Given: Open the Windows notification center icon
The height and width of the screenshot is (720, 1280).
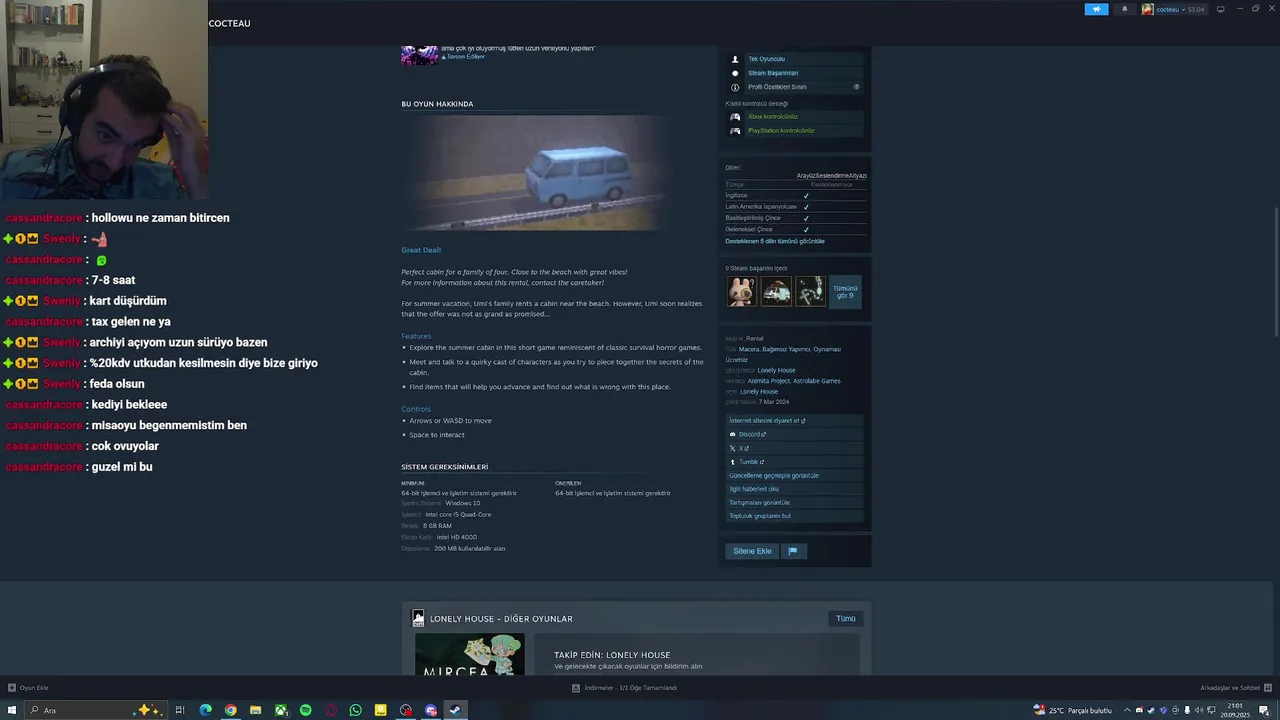Looking at the screenshot, I should click(x=1264, y=710).
